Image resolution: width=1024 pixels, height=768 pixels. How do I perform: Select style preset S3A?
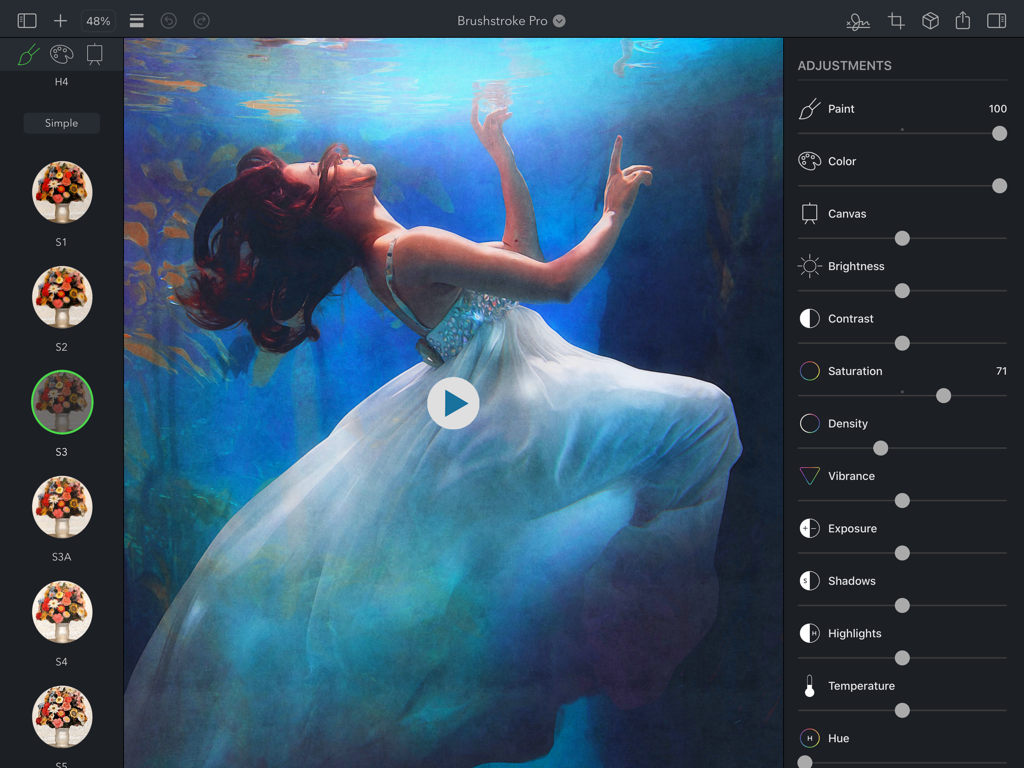(61, 507)
